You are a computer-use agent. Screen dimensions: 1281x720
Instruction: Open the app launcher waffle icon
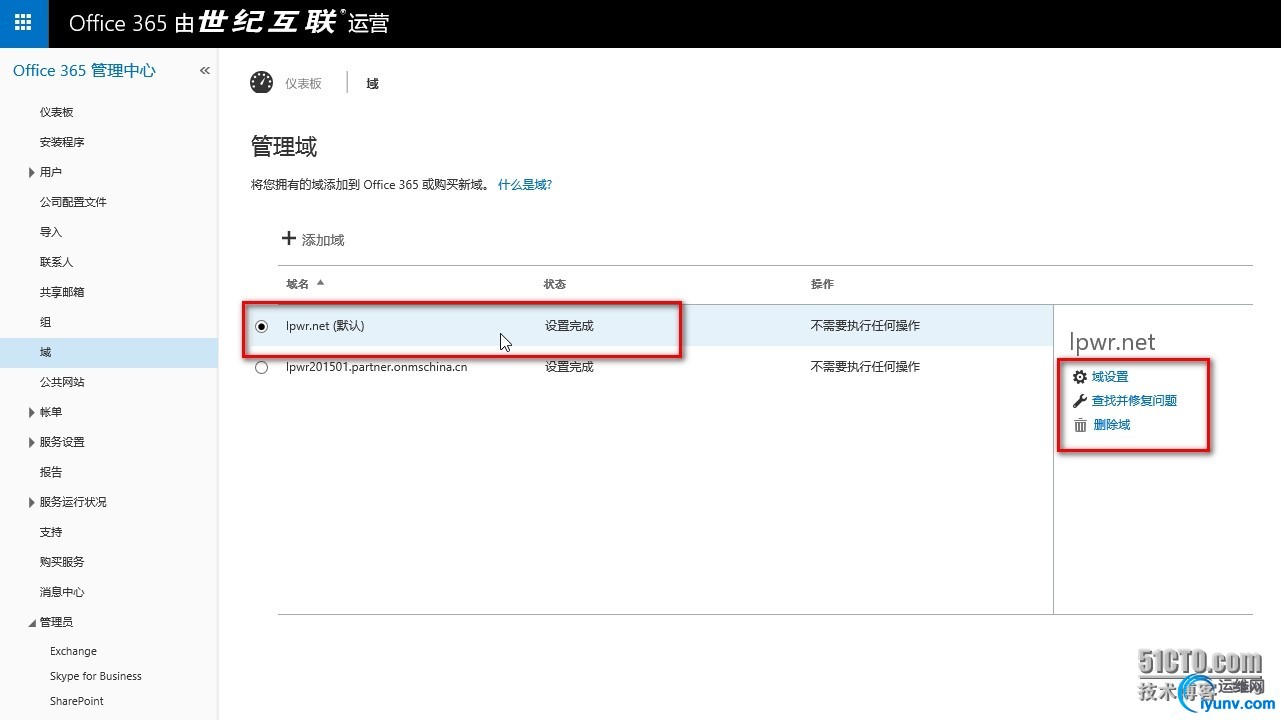[x=24, y=22]
